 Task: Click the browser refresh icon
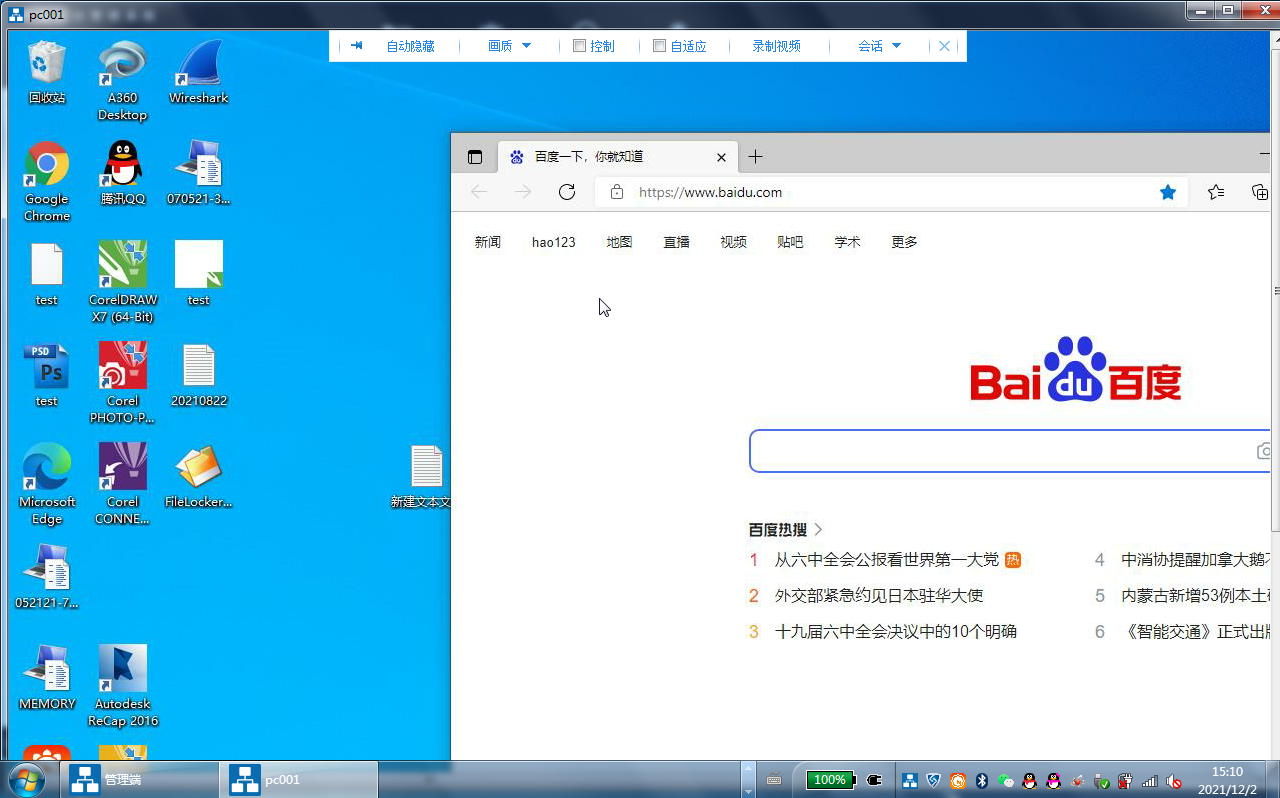[567, 192]
